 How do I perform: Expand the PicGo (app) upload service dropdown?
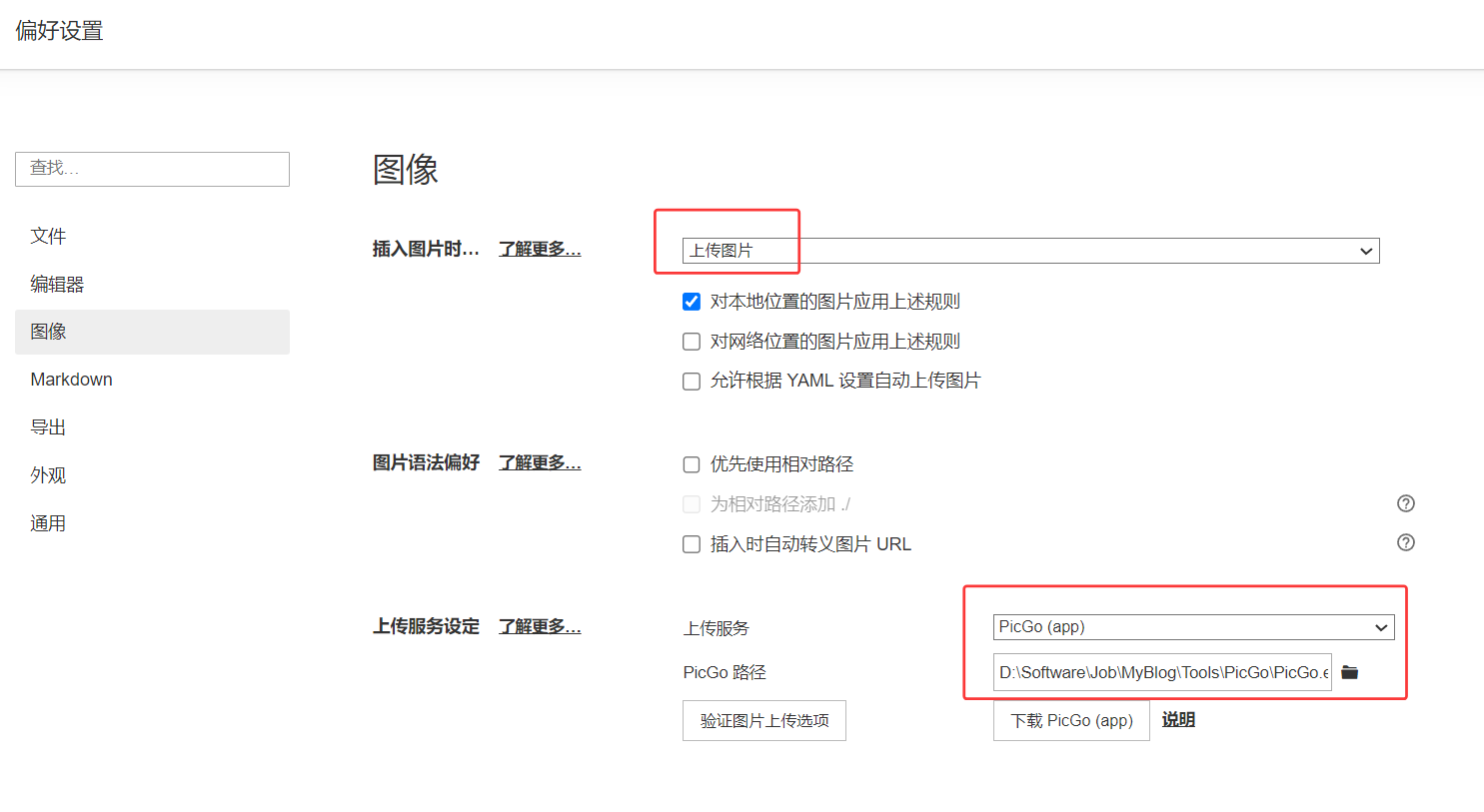click(x=1193, y=627)
